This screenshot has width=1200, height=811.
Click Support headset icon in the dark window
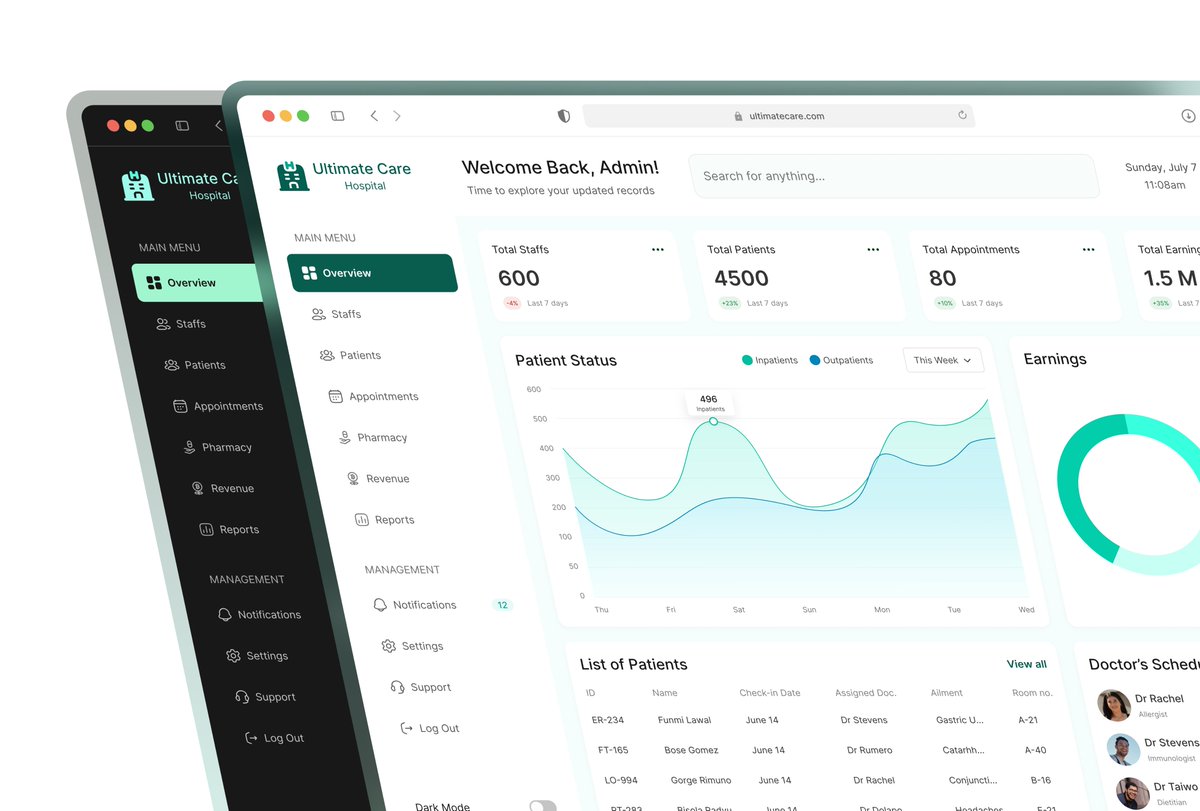pyautogui.click(x=242, y=697)
